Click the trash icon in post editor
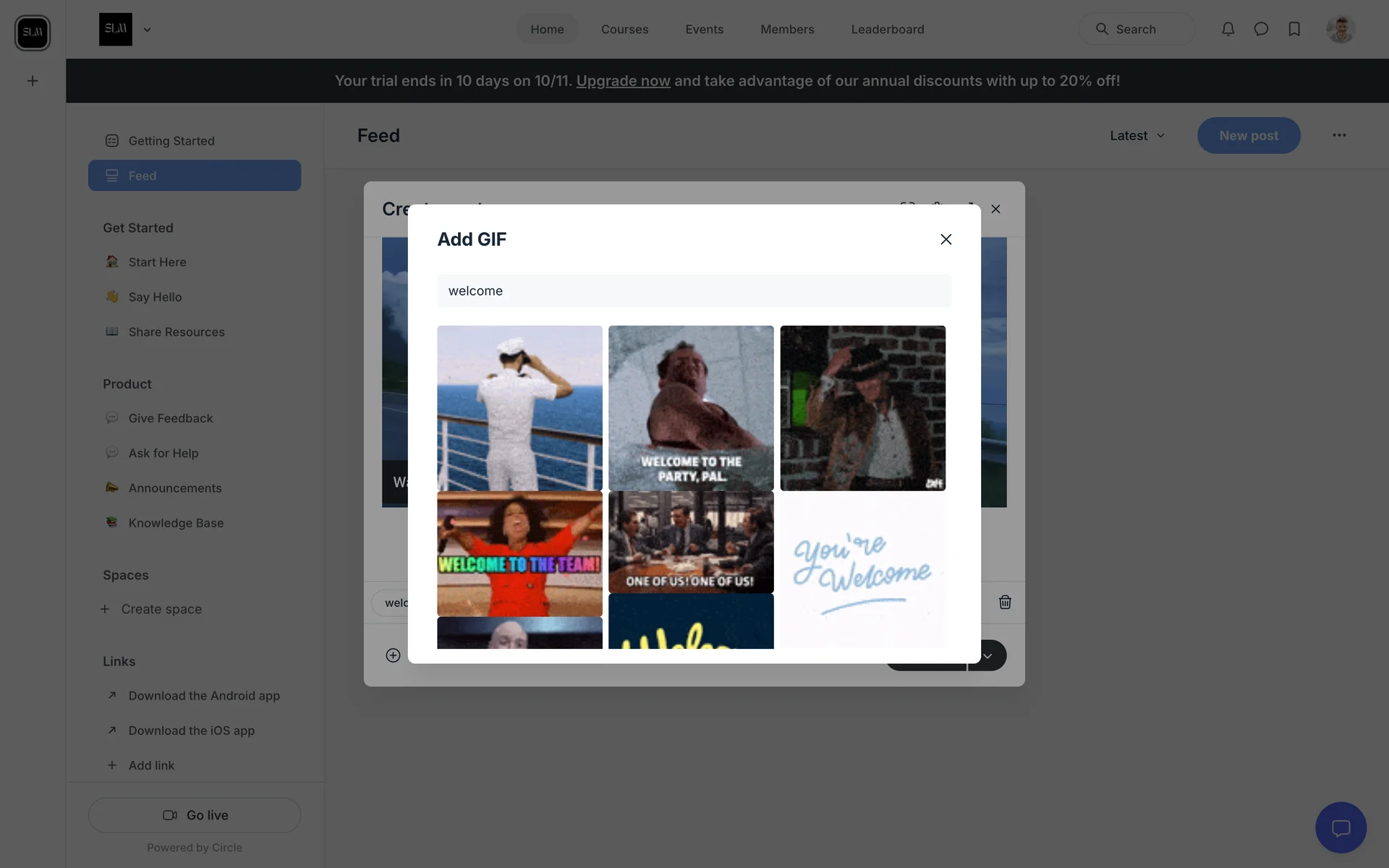 point(1005,602)
